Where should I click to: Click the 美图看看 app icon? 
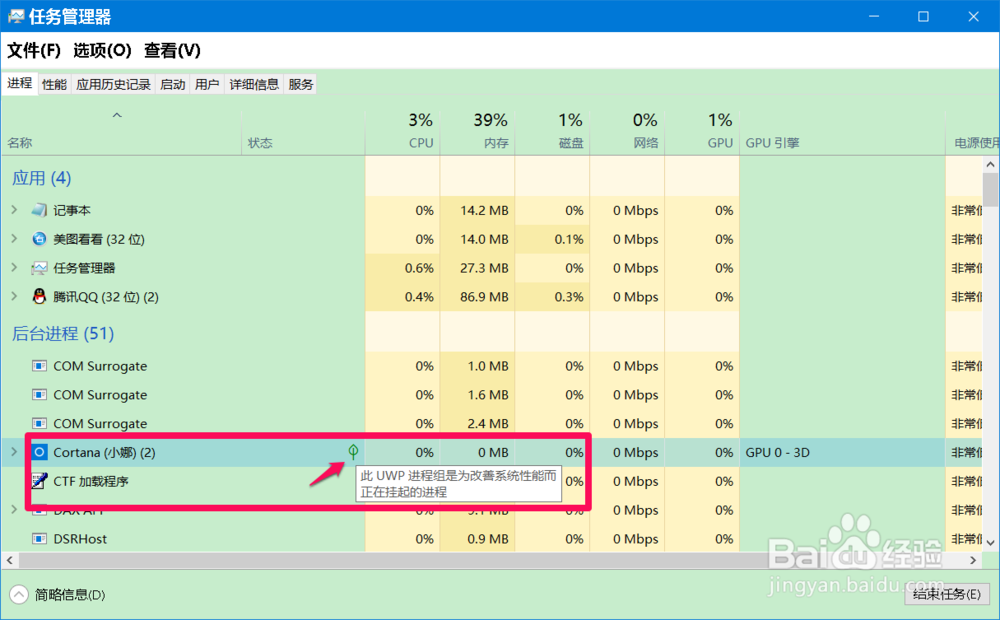click(x=39, y=239)
